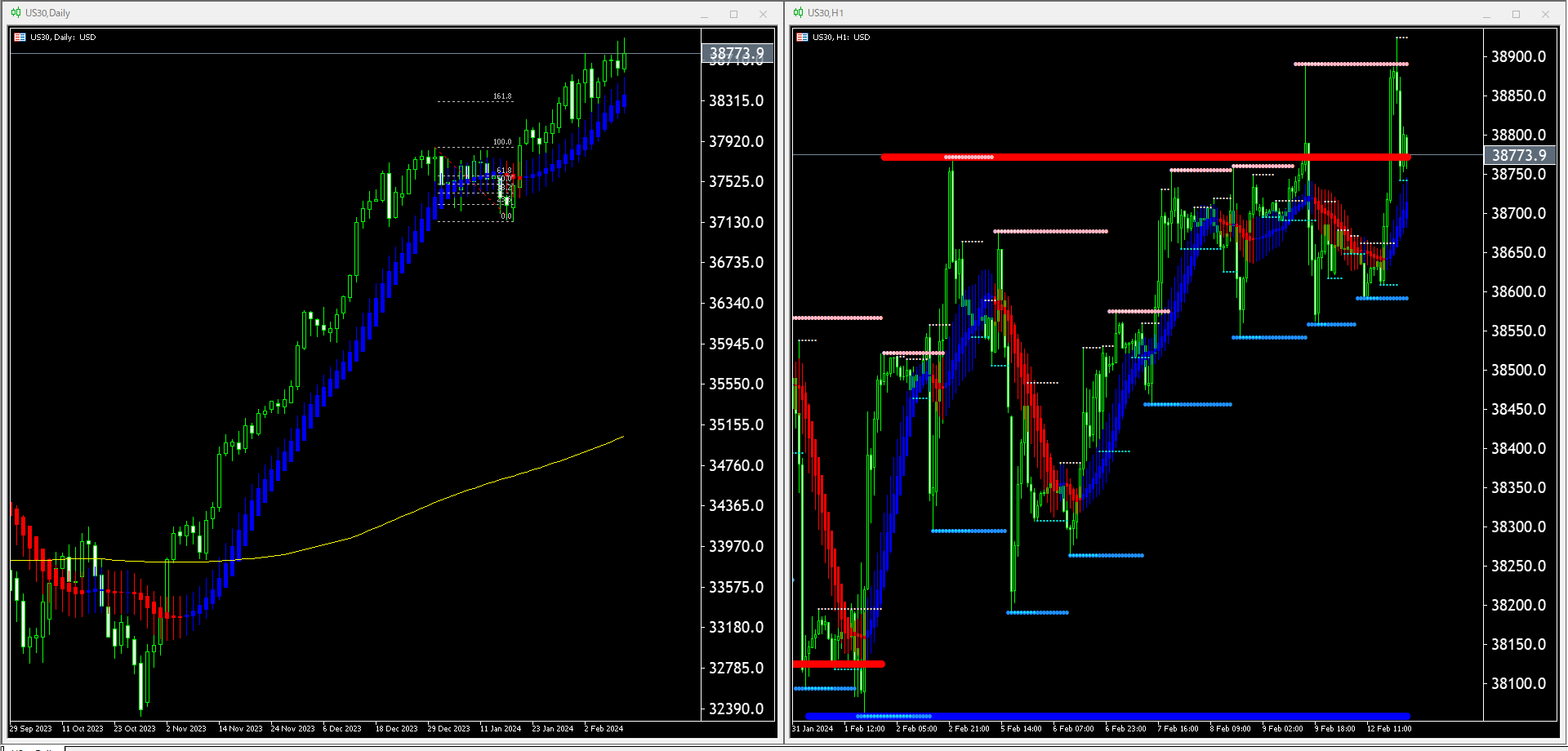Click the 37920.0 price scale label
The width and height of the screenshot is (1568, 751).
pos(737,142)
